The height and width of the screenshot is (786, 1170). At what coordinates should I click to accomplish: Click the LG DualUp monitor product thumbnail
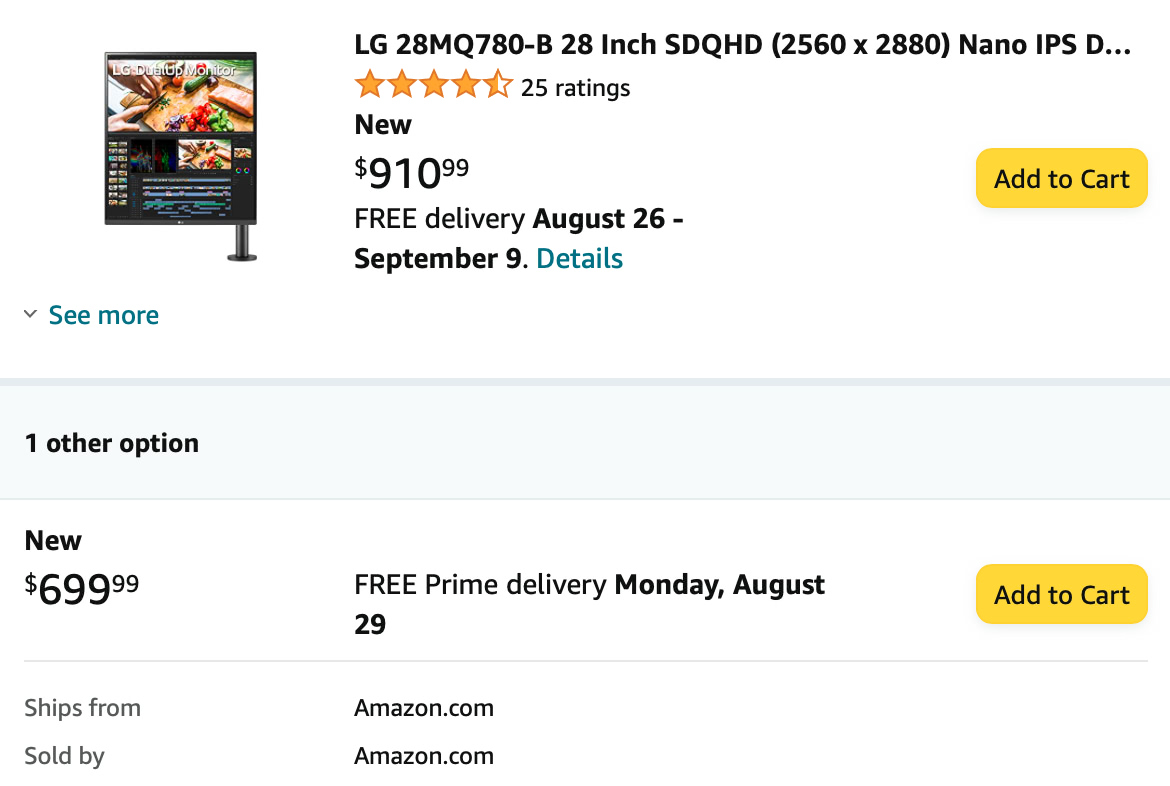point(181,157)
